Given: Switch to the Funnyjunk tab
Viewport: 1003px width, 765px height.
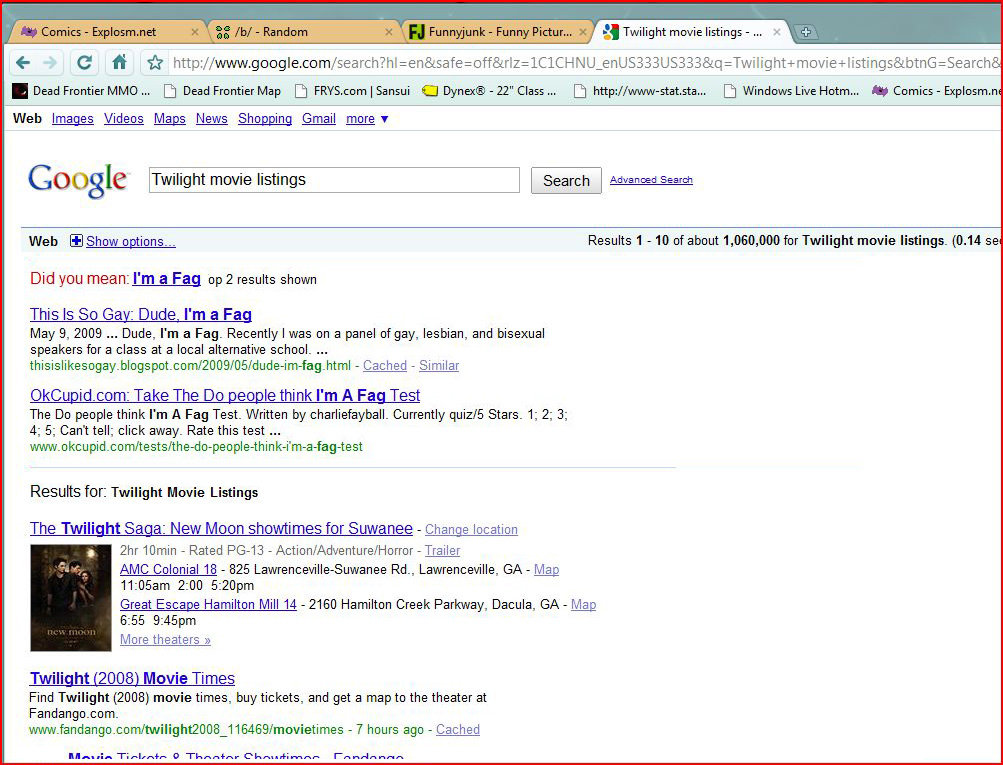Looking at the screenshot, I should point(498,32).
